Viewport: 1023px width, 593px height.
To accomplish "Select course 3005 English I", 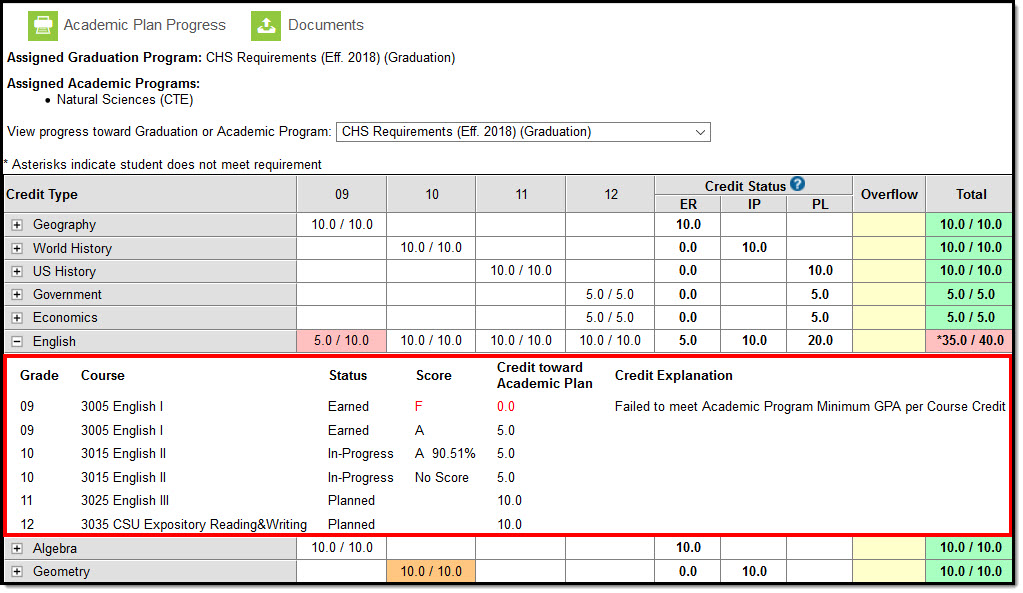I will (x=122, y=406).
